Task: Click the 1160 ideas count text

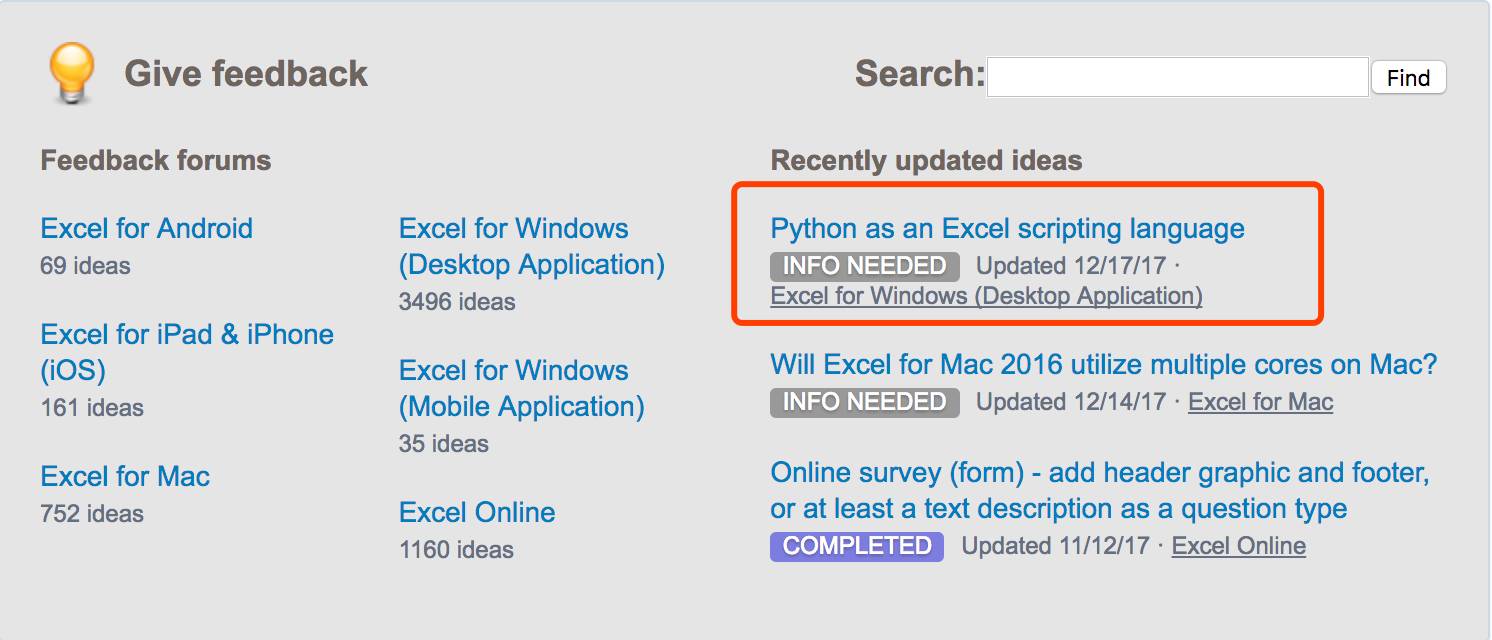Action: [456, 550]
